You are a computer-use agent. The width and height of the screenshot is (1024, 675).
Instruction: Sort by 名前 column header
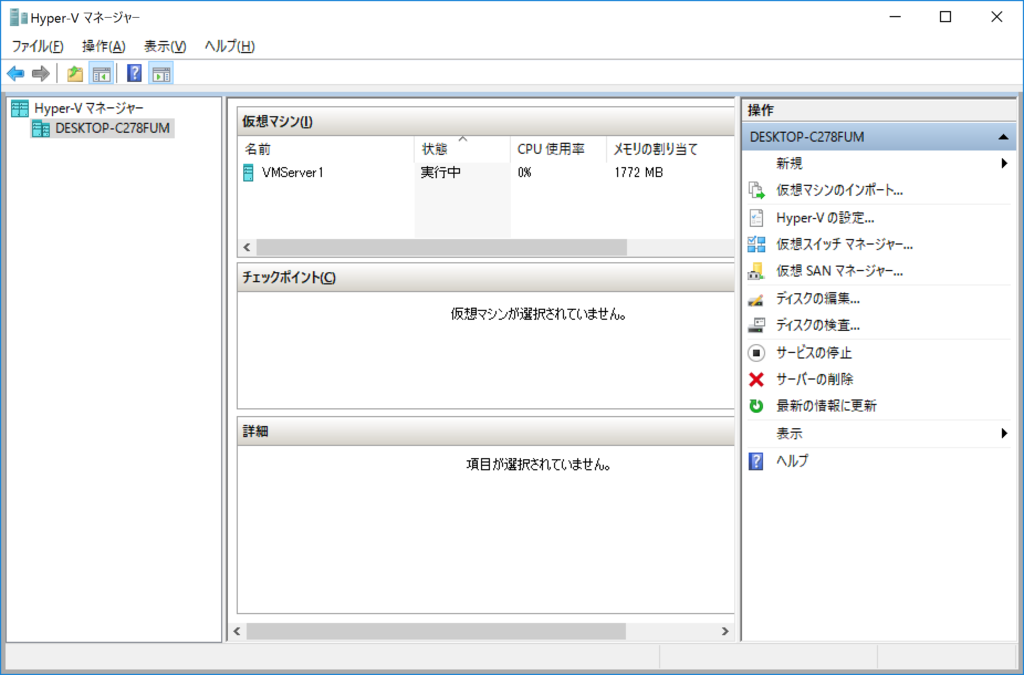(x=326, y=149)
